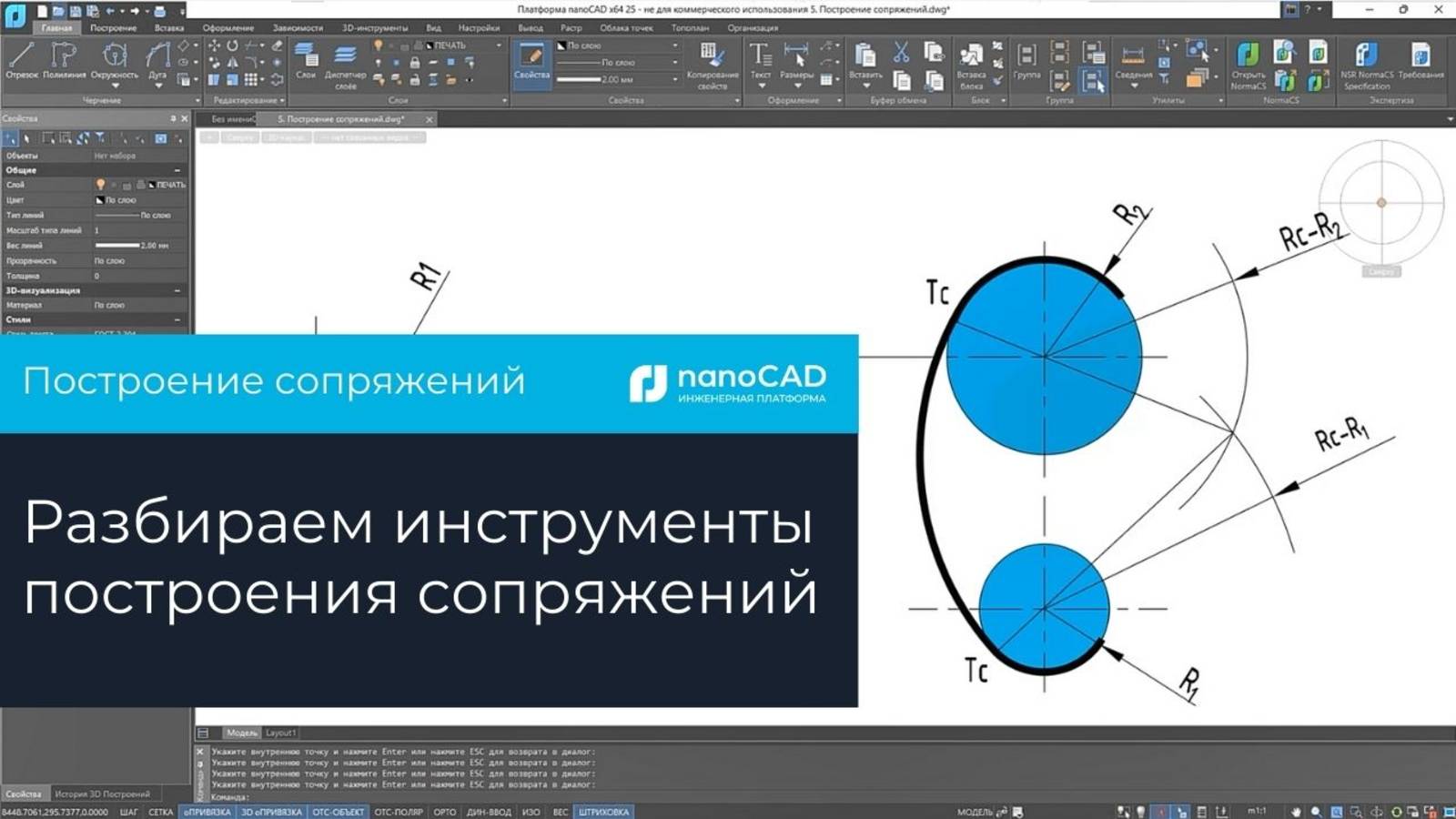Click the scissors cut icon
This screenshot has height=819, width=1456.
(901, 52)
